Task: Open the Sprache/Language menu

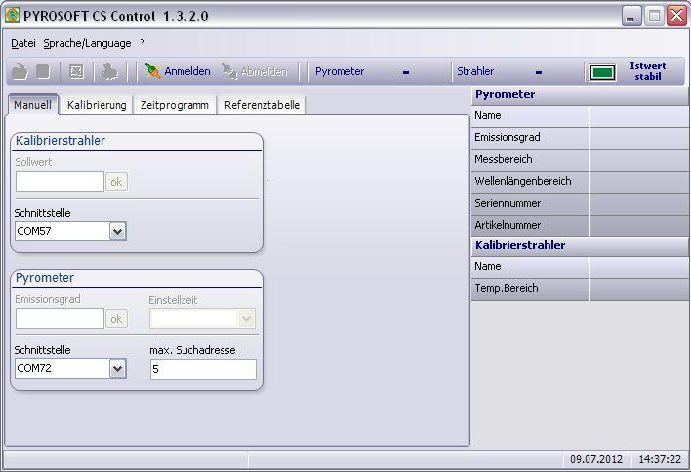Action: coord(87,43)
